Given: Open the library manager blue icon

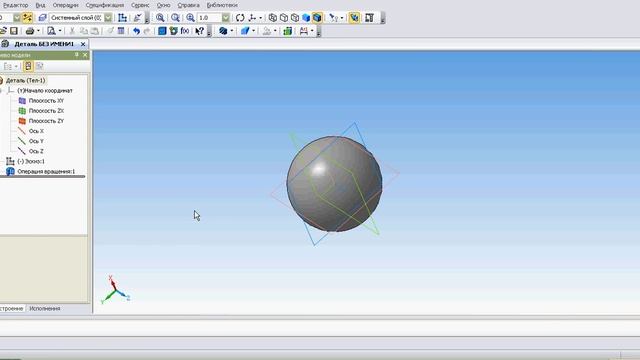Looking at the screenshot, I should pyautogui.click(x=162, y=31).
